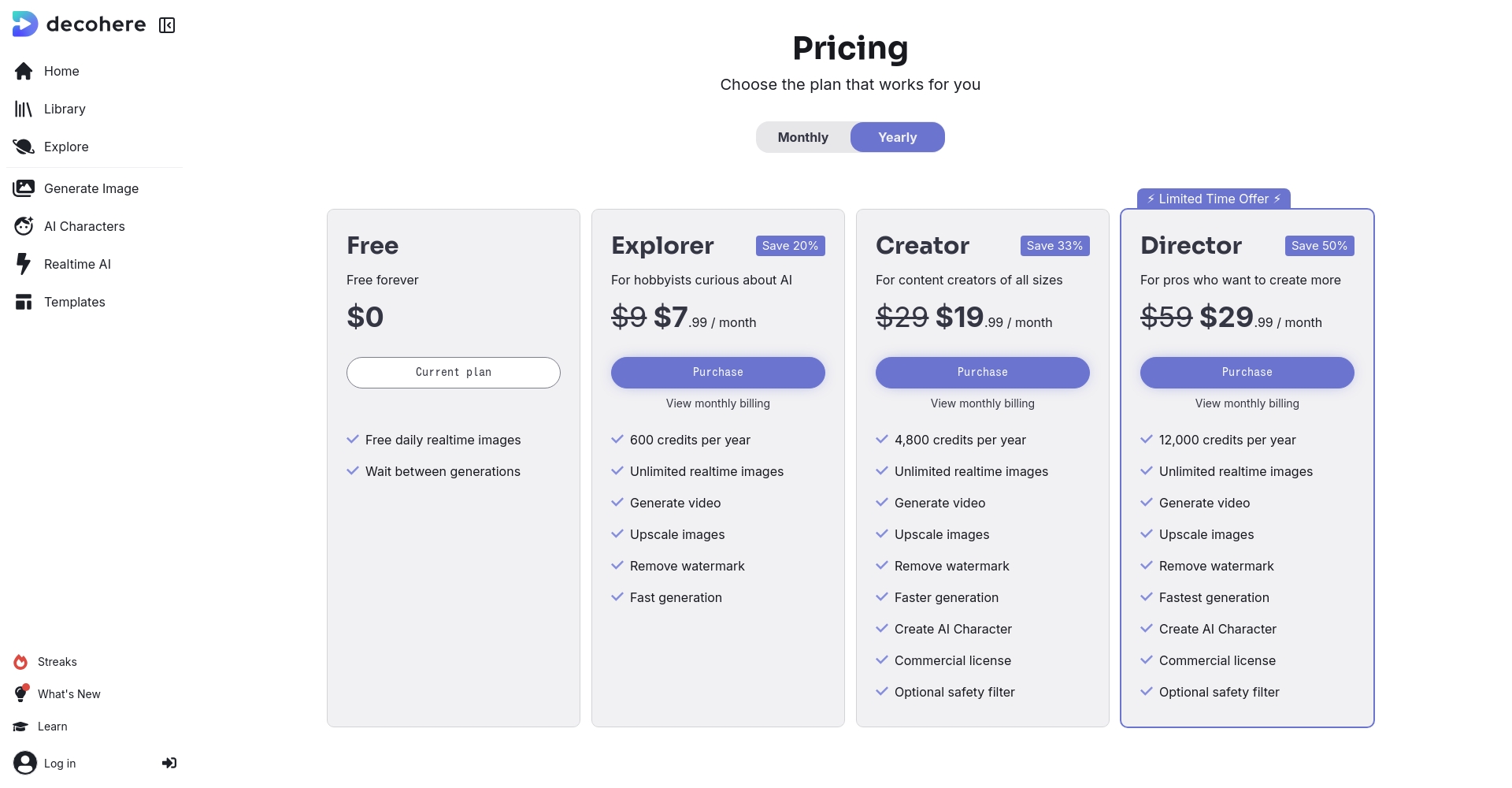Purchase the Director plan

[1247, 372]
